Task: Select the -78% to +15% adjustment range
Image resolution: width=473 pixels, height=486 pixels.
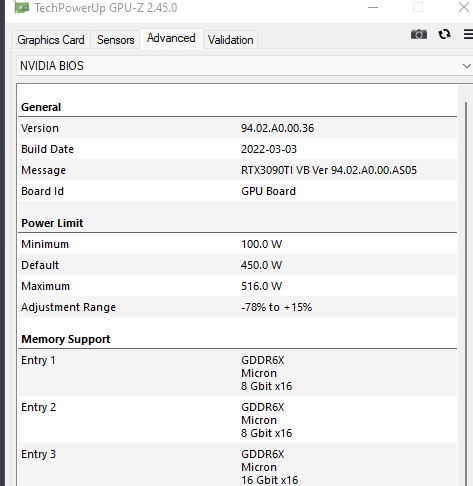Action: tap(276, 307)
